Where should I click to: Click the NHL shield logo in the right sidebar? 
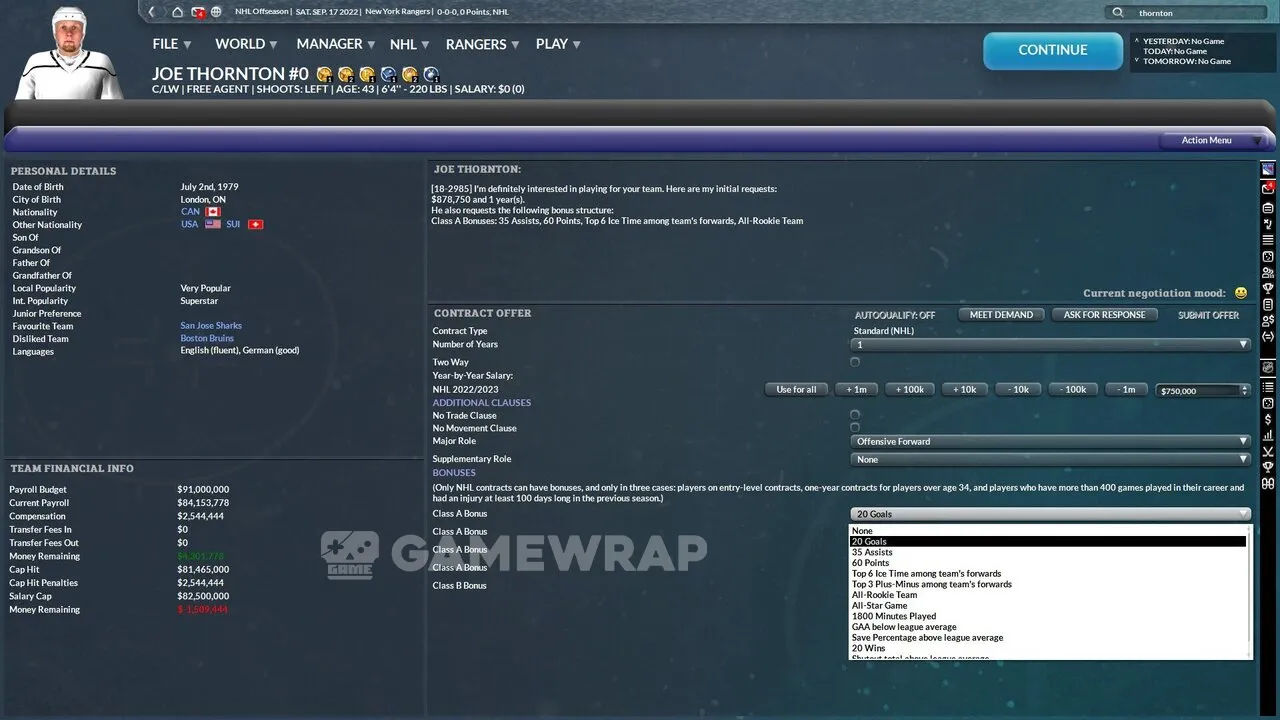point(1268,367)
